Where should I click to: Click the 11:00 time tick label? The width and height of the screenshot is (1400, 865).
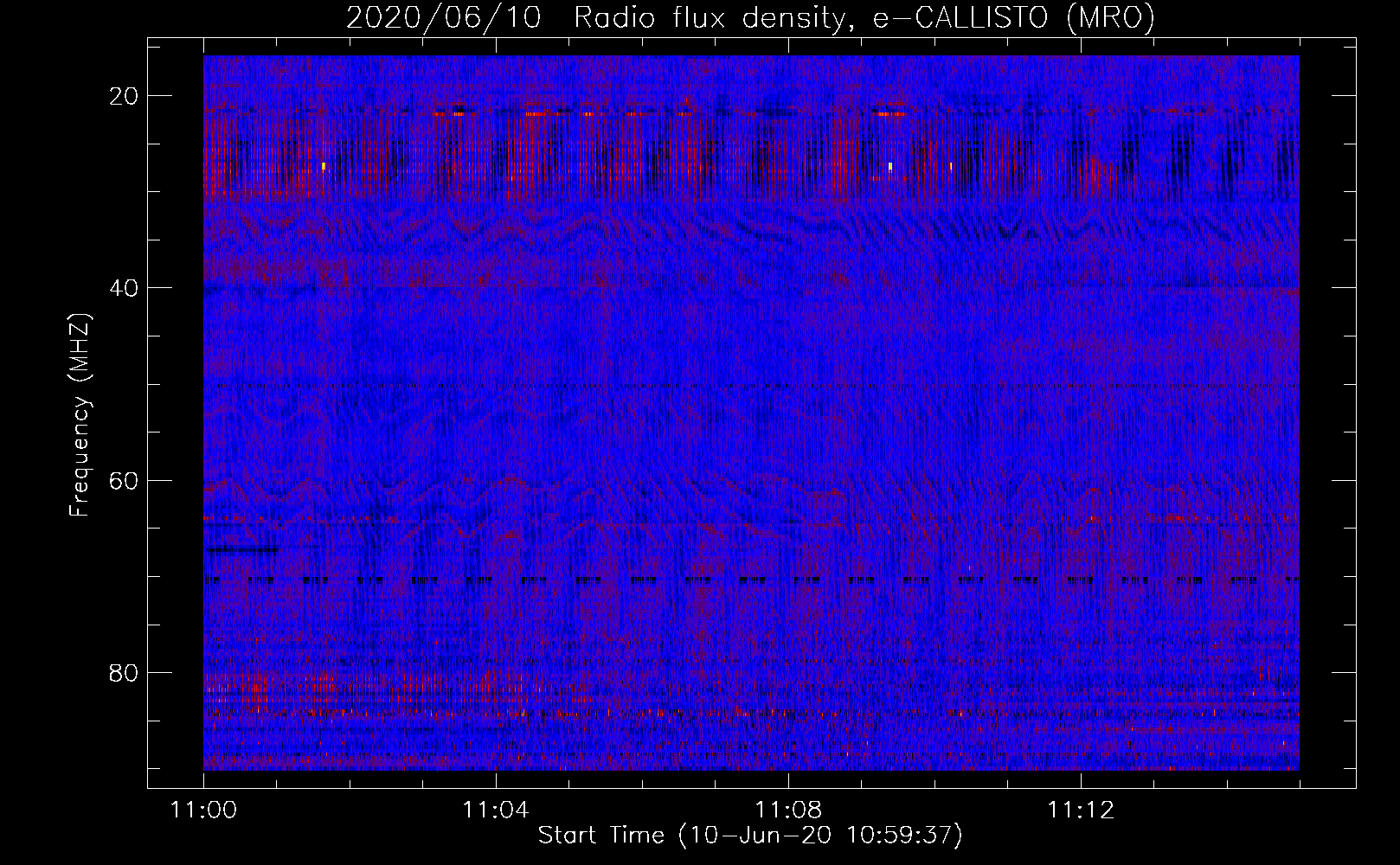[203, 811]
